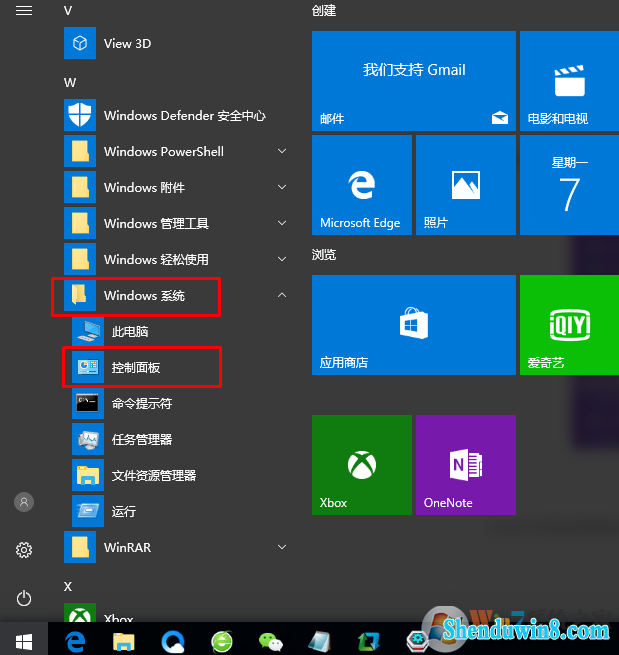This screenshot has height=655, width=619.
Task: Open Xbox from the app list
Action: 175,612
